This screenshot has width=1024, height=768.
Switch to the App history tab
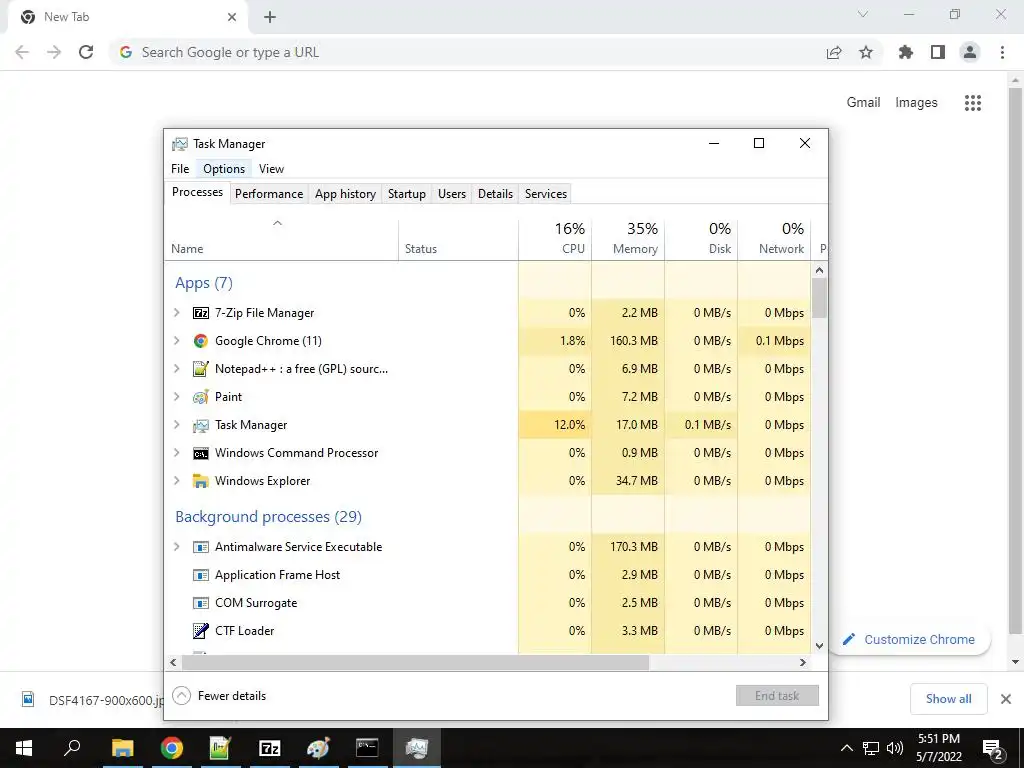pyautogui.click(x=345, y=194)
